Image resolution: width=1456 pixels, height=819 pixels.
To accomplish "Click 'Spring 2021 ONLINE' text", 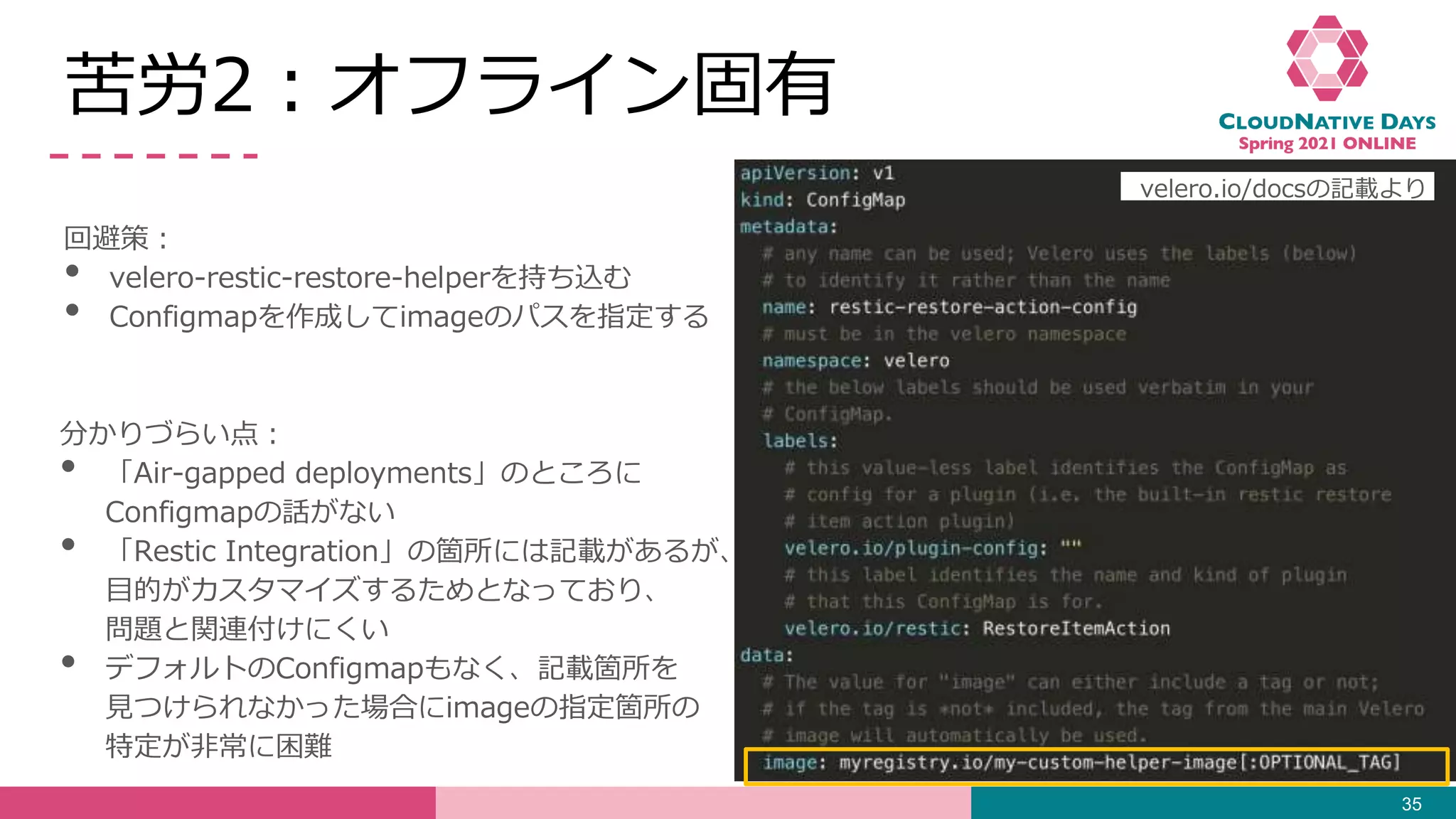I will point(1327,144).
